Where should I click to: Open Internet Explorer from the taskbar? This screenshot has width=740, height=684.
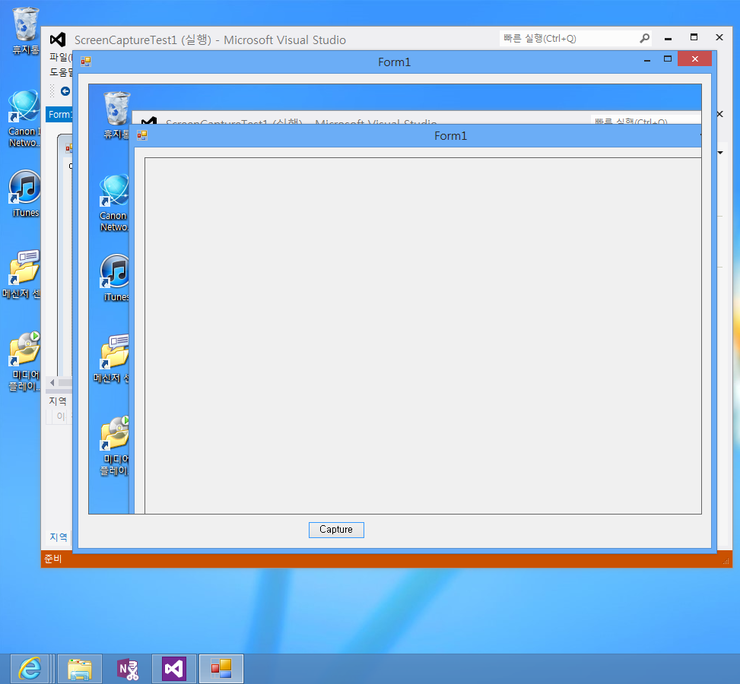31,669
